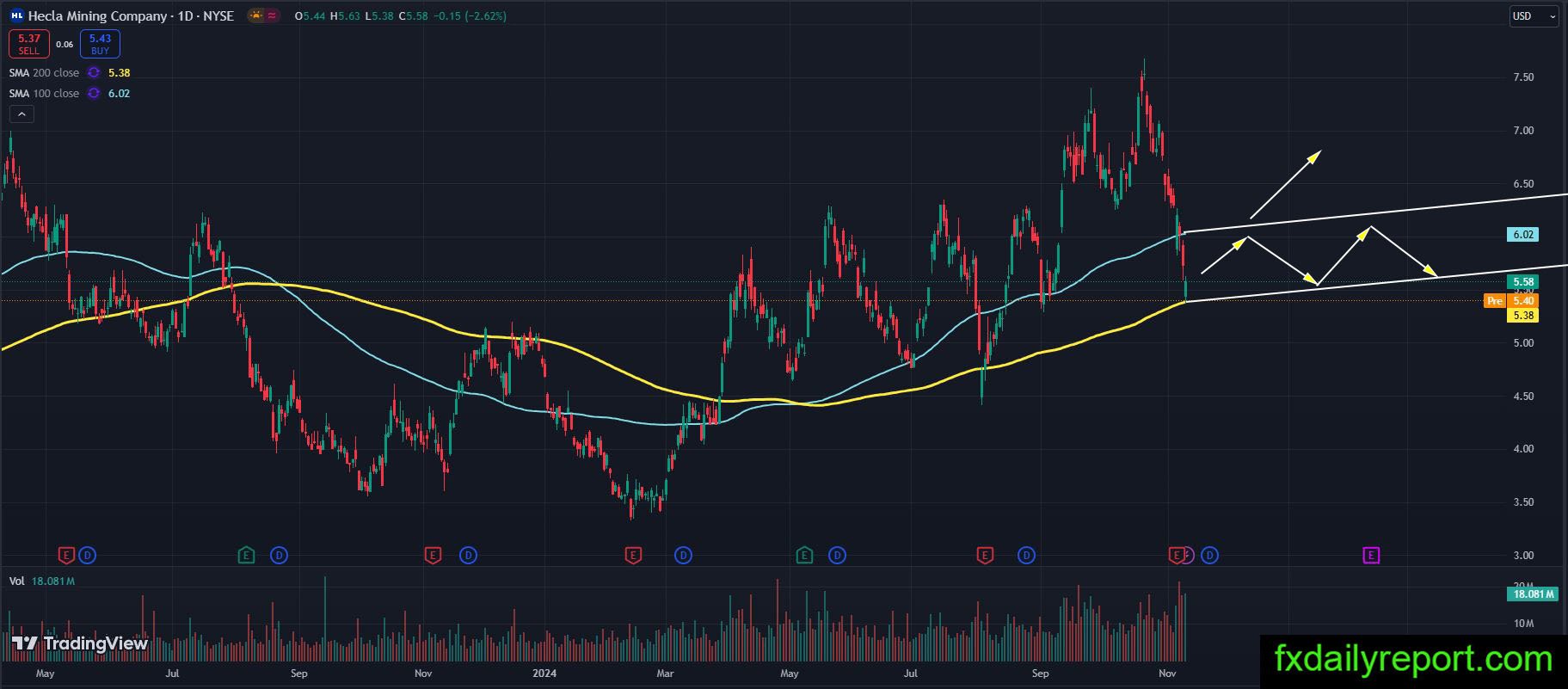Open the green earnings marker for May 2024
Viewport: 1568px width, 689px height.
click(804, 556)
